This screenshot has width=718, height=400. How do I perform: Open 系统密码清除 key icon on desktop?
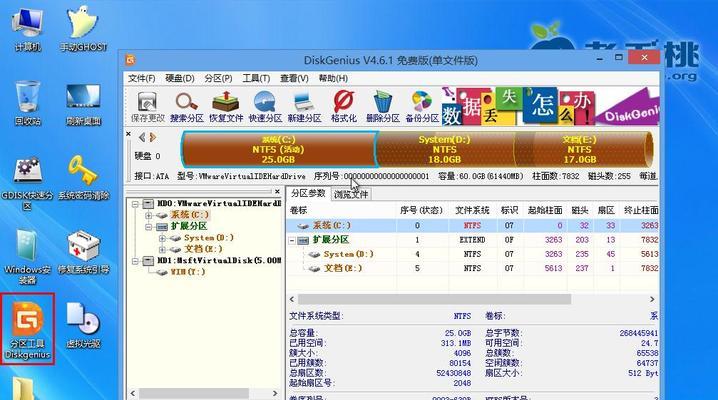83,178
